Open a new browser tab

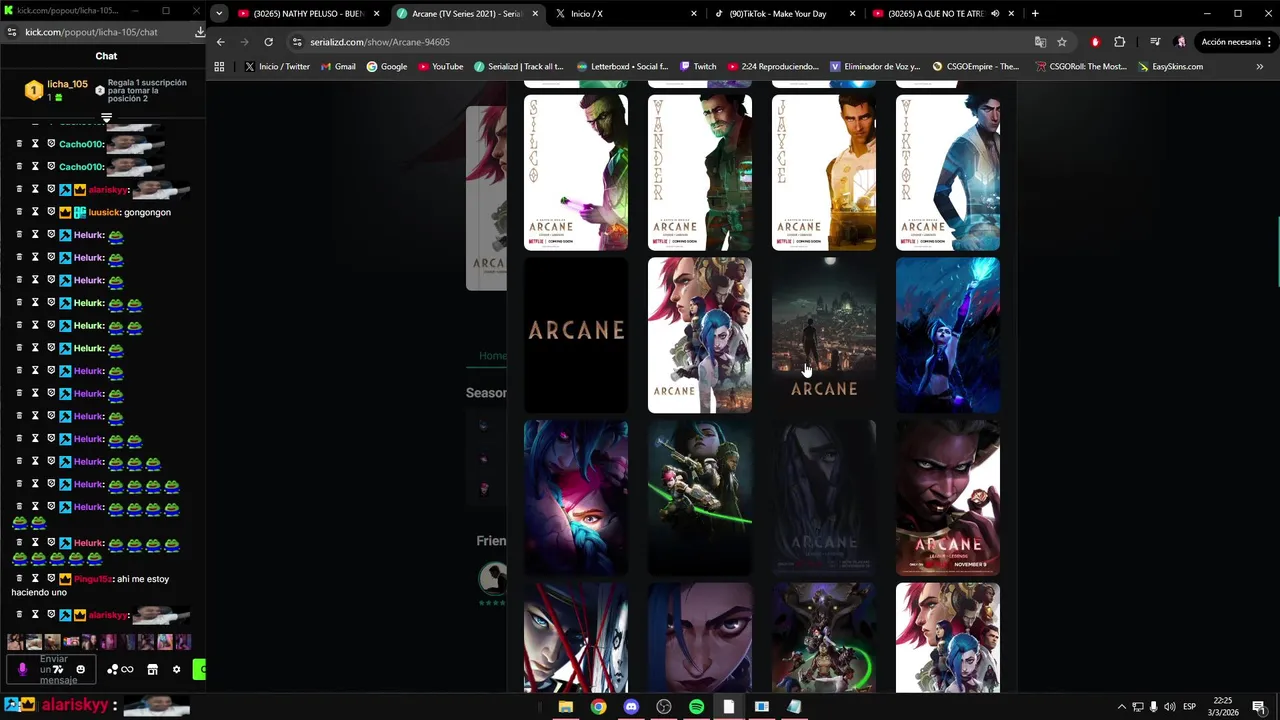point(1035,14)
